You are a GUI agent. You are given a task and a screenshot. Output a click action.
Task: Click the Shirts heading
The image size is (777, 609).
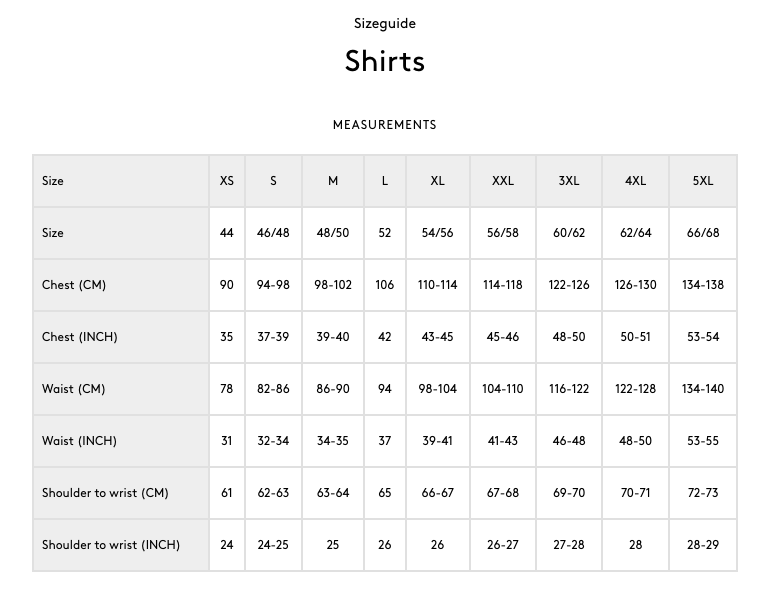tap(385, 61)
